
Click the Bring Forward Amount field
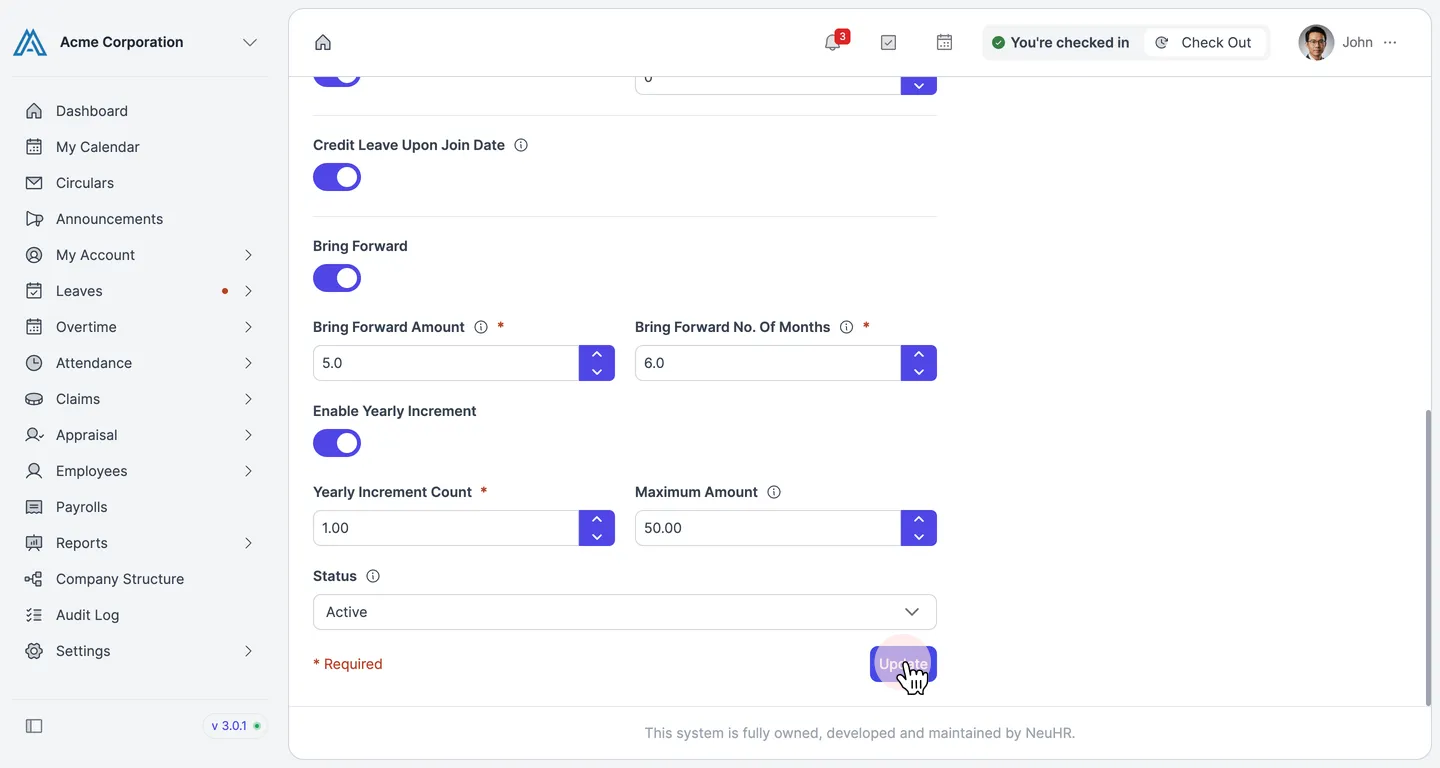point(446,363)
